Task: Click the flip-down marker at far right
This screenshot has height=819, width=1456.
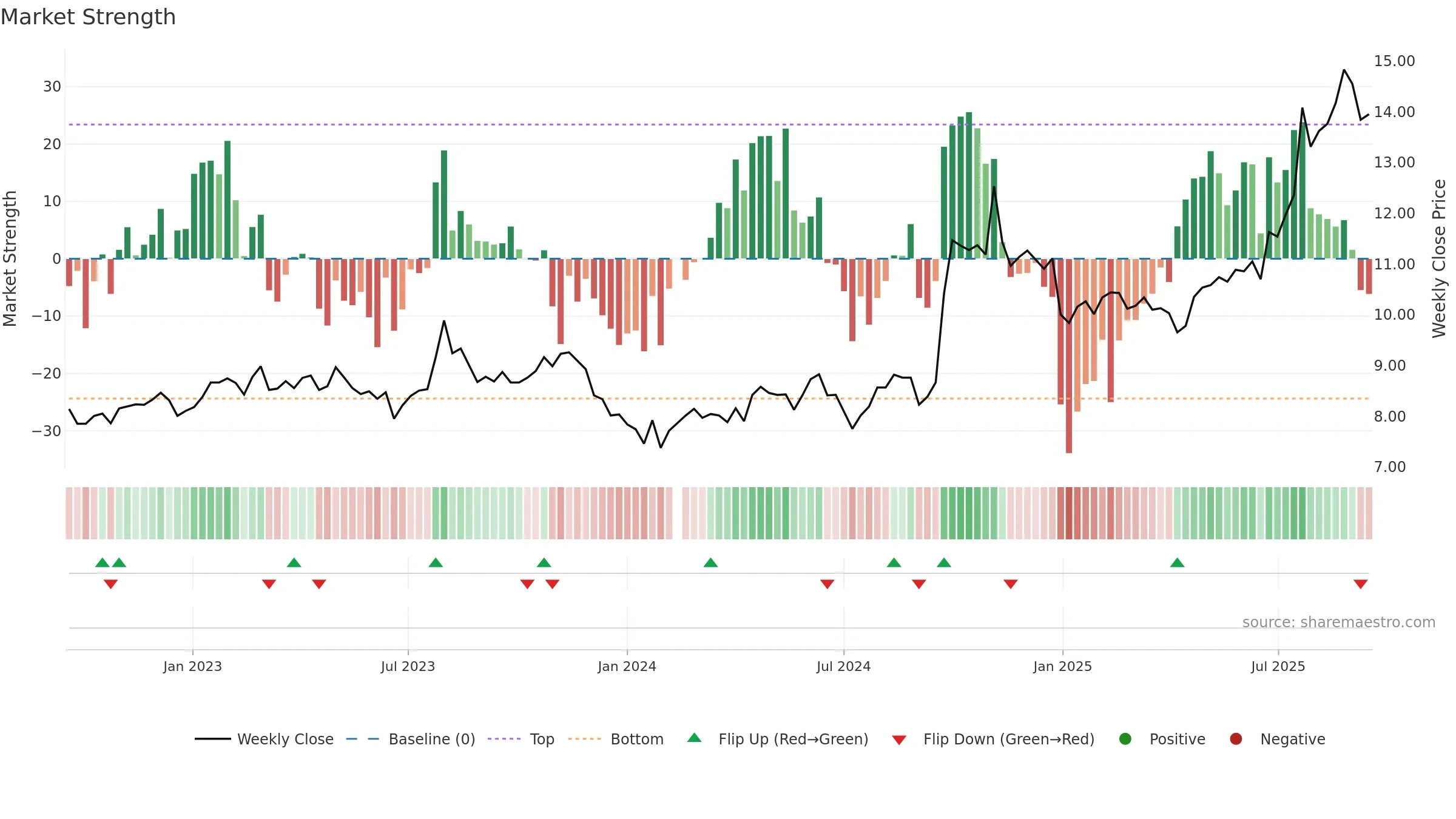Action: tap(1360, 584)
